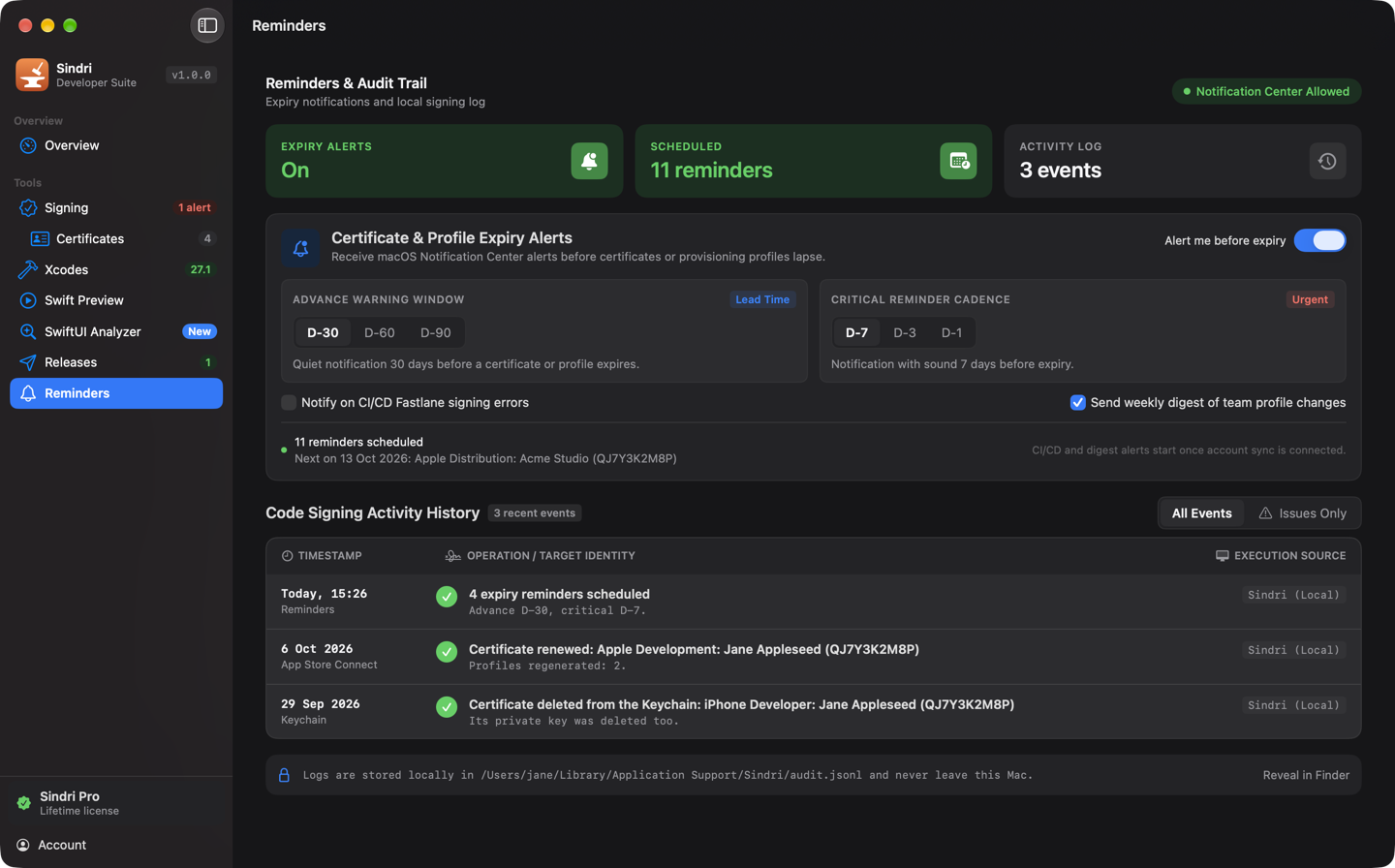The image size is (1395, 868).
Task: Open the Xcodes tool
Action: tap(116, 269)
